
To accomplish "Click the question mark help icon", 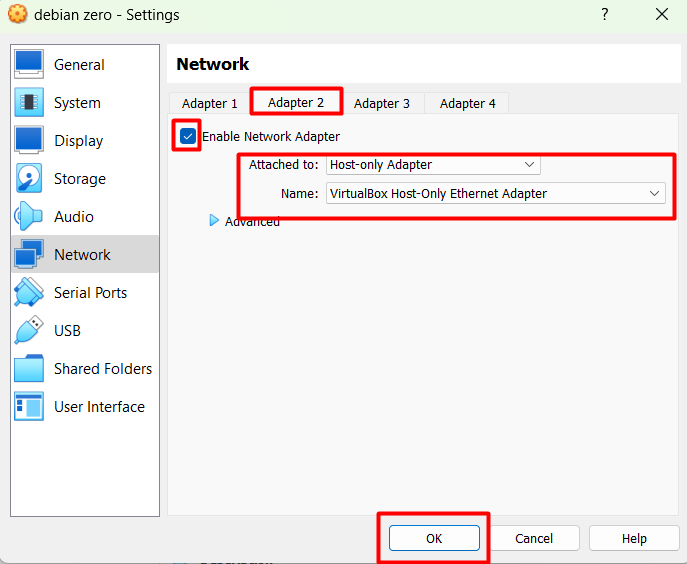I will click(x=605, y=14).
